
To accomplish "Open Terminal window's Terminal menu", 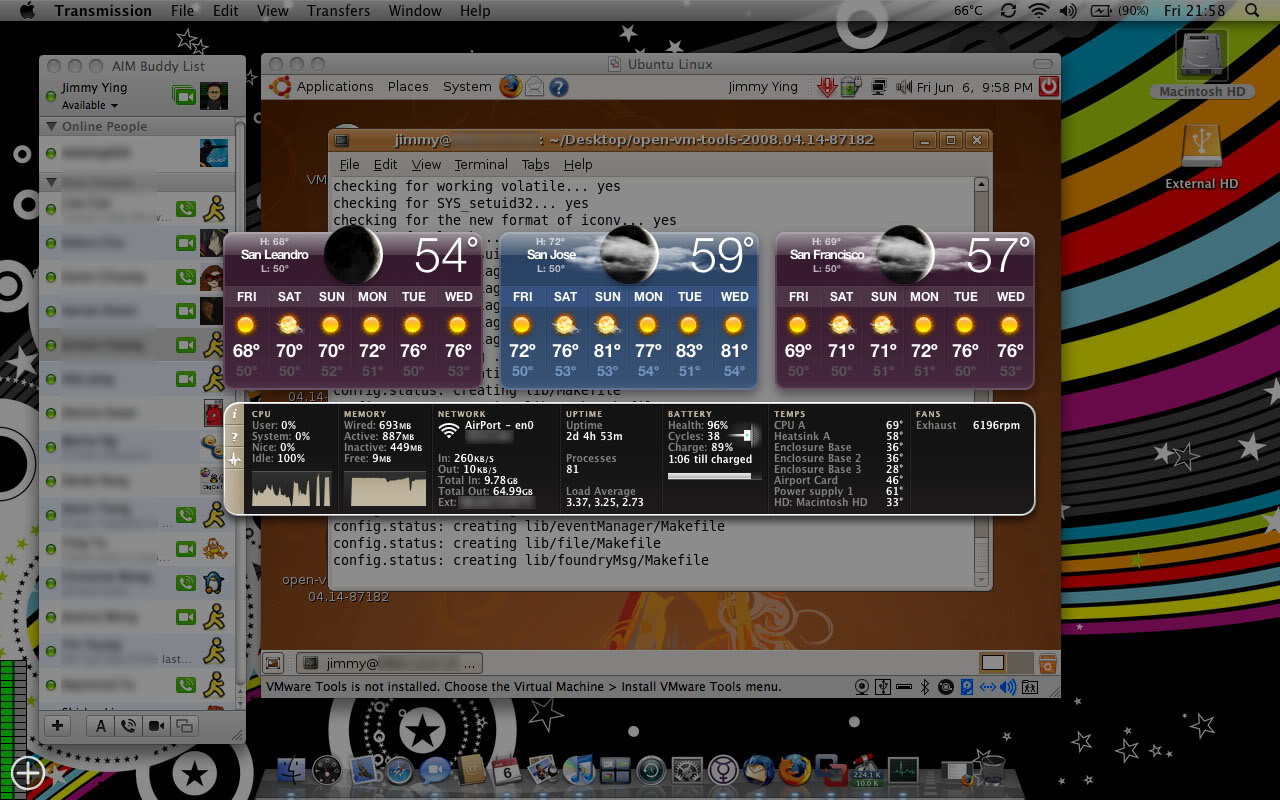I will click(x=481, y=164).
